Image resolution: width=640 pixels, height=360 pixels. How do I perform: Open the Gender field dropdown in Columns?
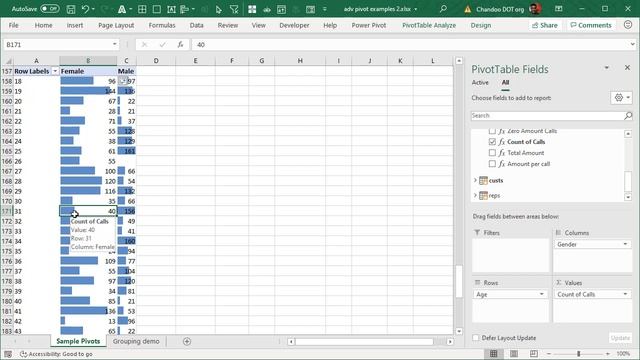point(625,244)
